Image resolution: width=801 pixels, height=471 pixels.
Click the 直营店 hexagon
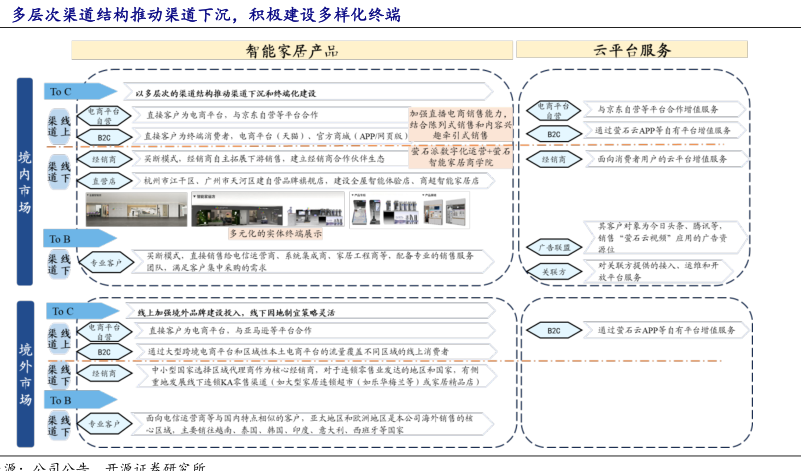[104, 181]
